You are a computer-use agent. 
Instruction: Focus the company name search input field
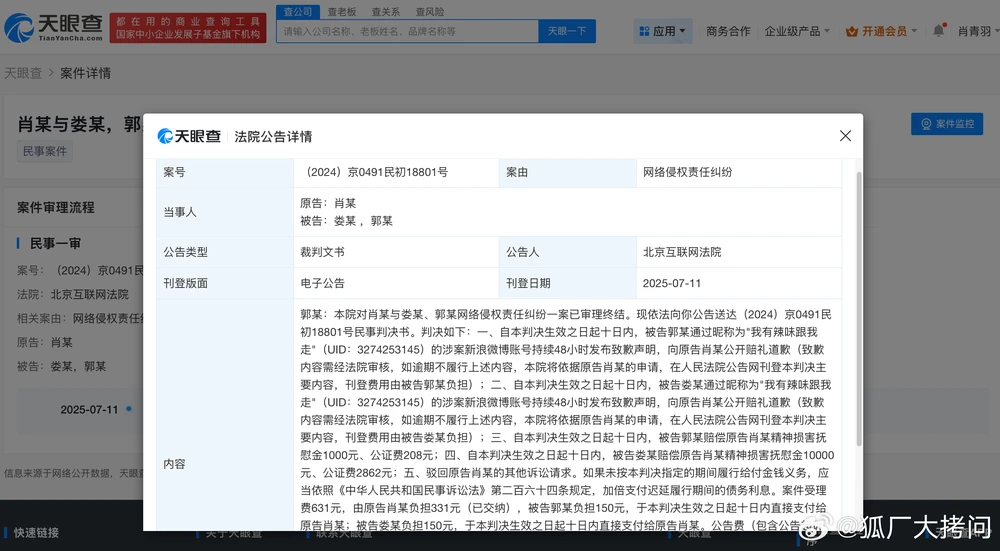(x=408, y=31)
